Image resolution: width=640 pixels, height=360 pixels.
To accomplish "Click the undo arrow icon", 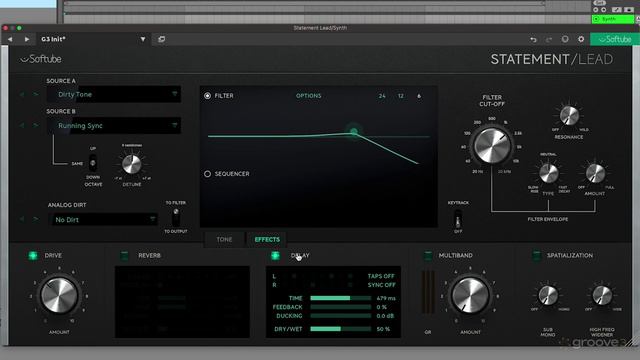I will click(x=533, y=39).
